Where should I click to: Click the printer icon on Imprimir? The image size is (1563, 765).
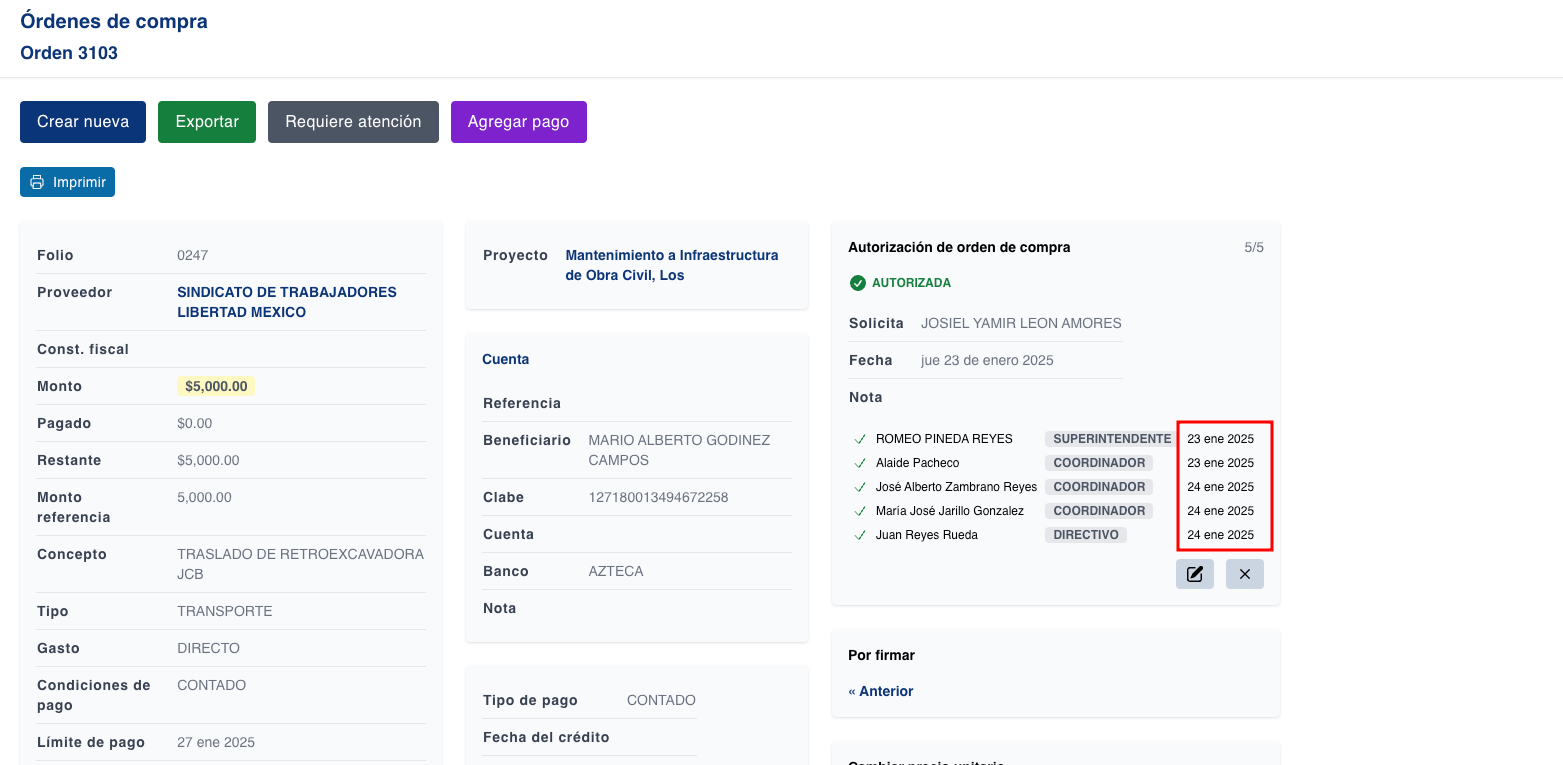pos(37,182)
